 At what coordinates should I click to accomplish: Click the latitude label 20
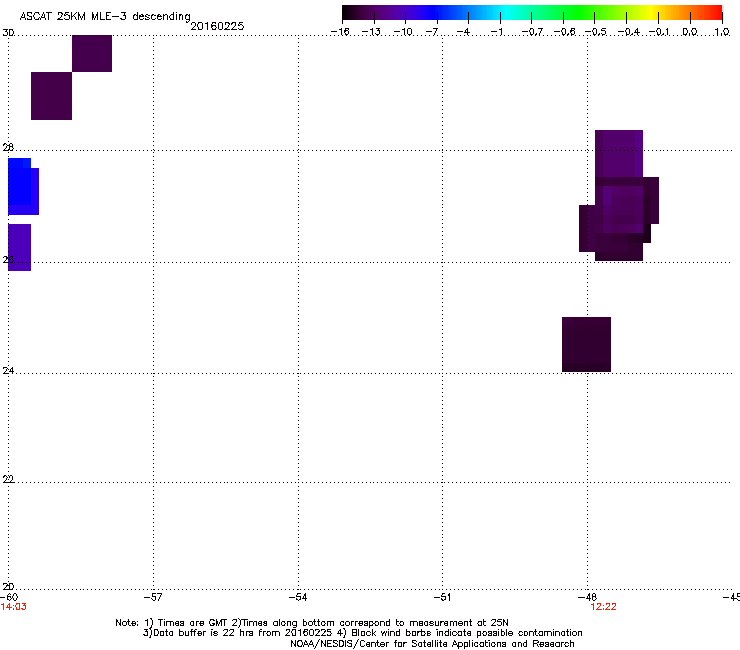pyautogui.click(x=8, y=586)
